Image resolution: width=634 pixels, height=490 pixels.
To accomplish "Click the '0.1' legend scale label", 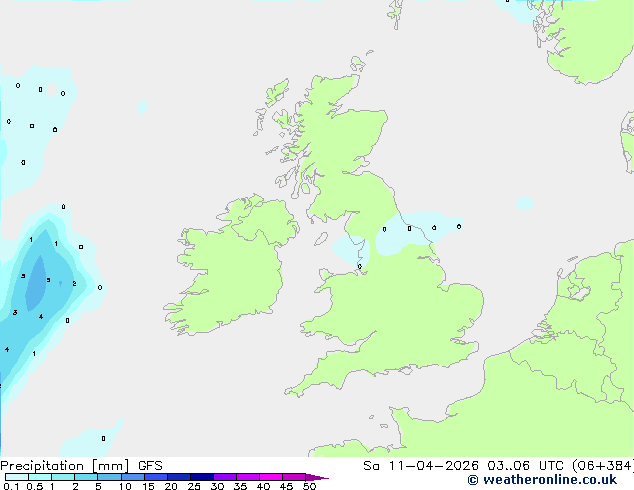I will coord(11,486).
